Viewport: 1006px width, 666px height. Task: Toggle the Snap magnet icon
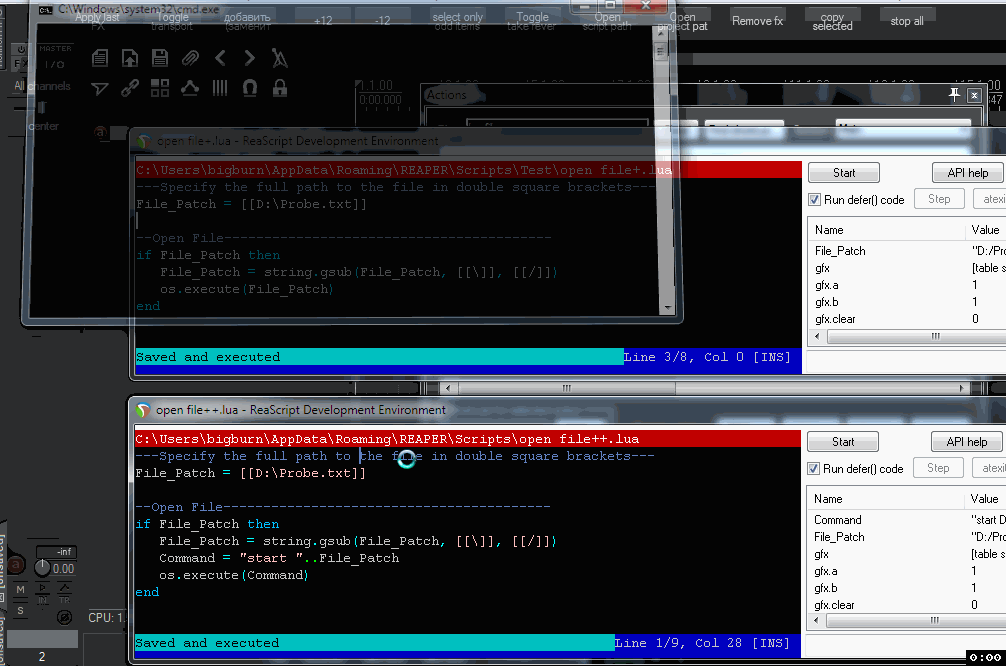[250, 88]
